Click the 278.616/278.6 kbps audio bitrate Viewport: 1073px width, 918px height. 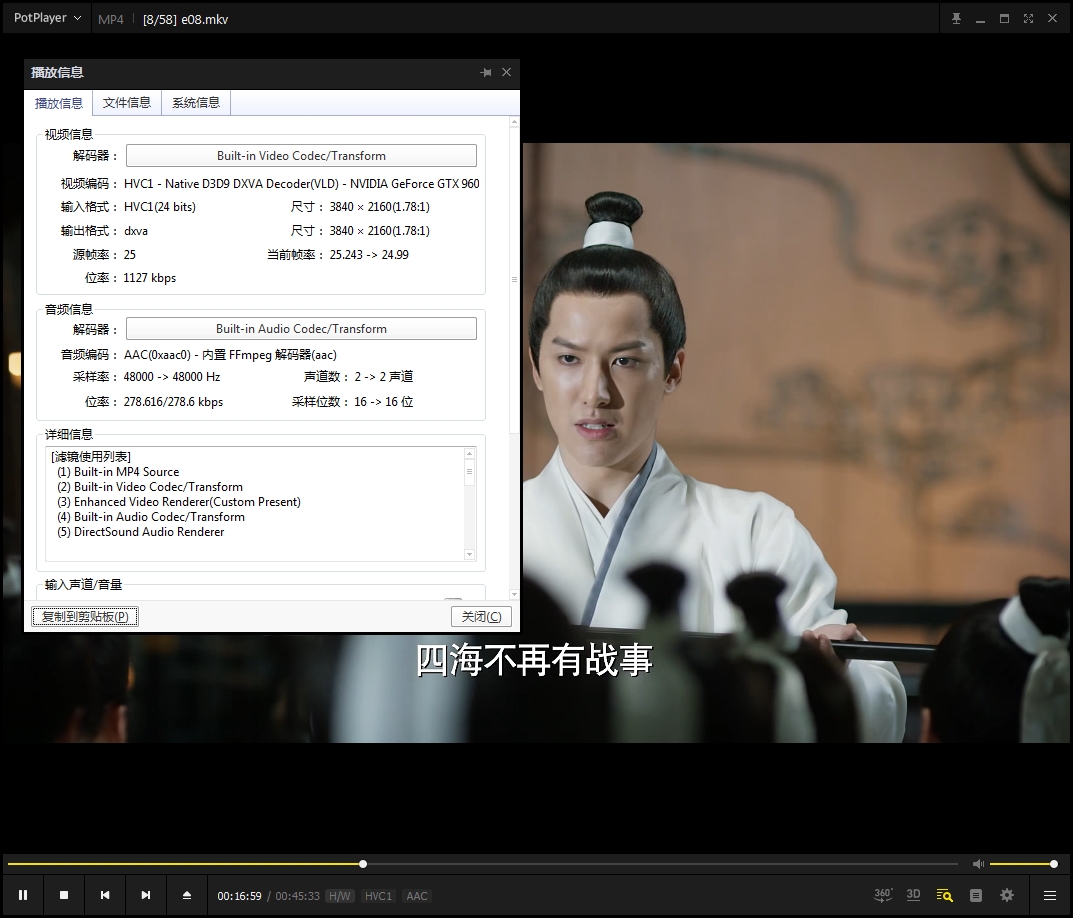click(x=173, y=402)
